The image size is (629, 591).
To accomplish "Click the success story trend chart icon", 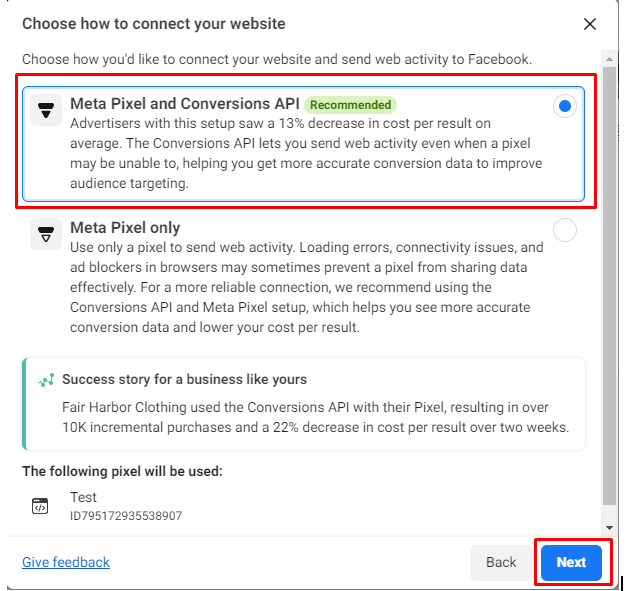I will point(46,380).
